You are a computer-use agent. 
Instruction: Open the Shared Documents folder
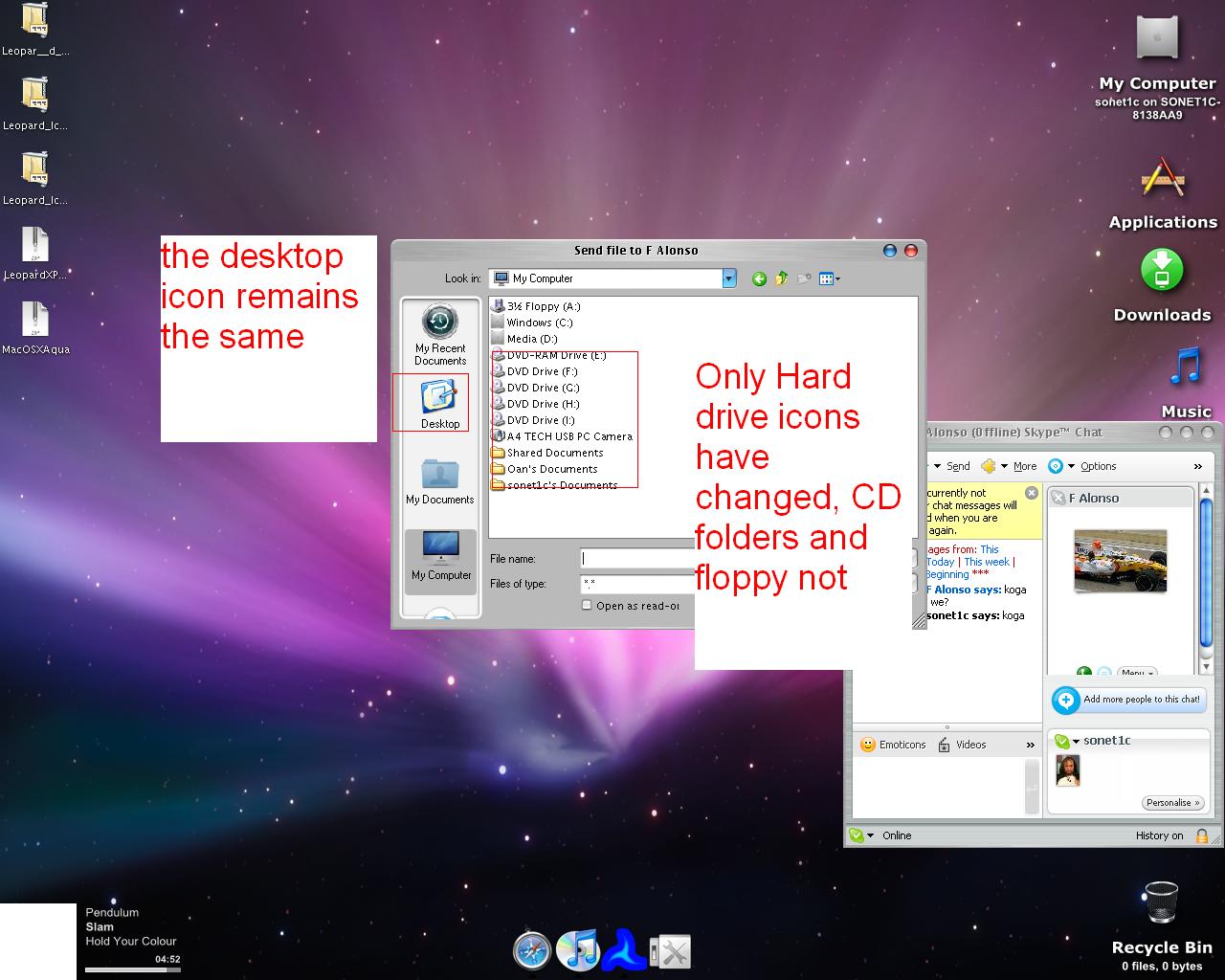pos(547,453)
